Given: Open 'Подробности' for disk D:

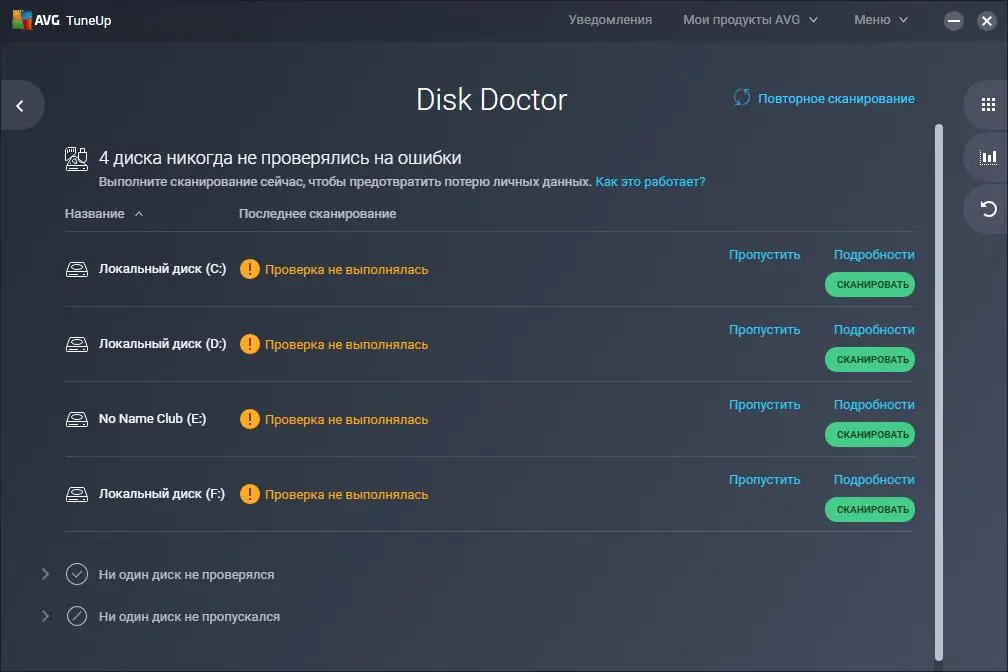Looking at the screenshot, I should point(874,330).
